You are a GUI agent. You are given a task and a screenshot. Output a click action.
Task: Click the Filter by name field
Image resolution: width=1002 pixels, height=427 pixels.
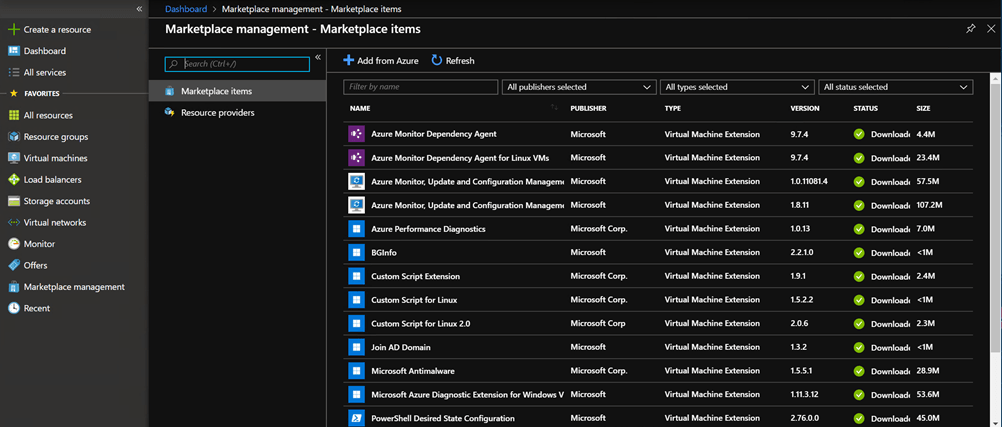(420, 87)
